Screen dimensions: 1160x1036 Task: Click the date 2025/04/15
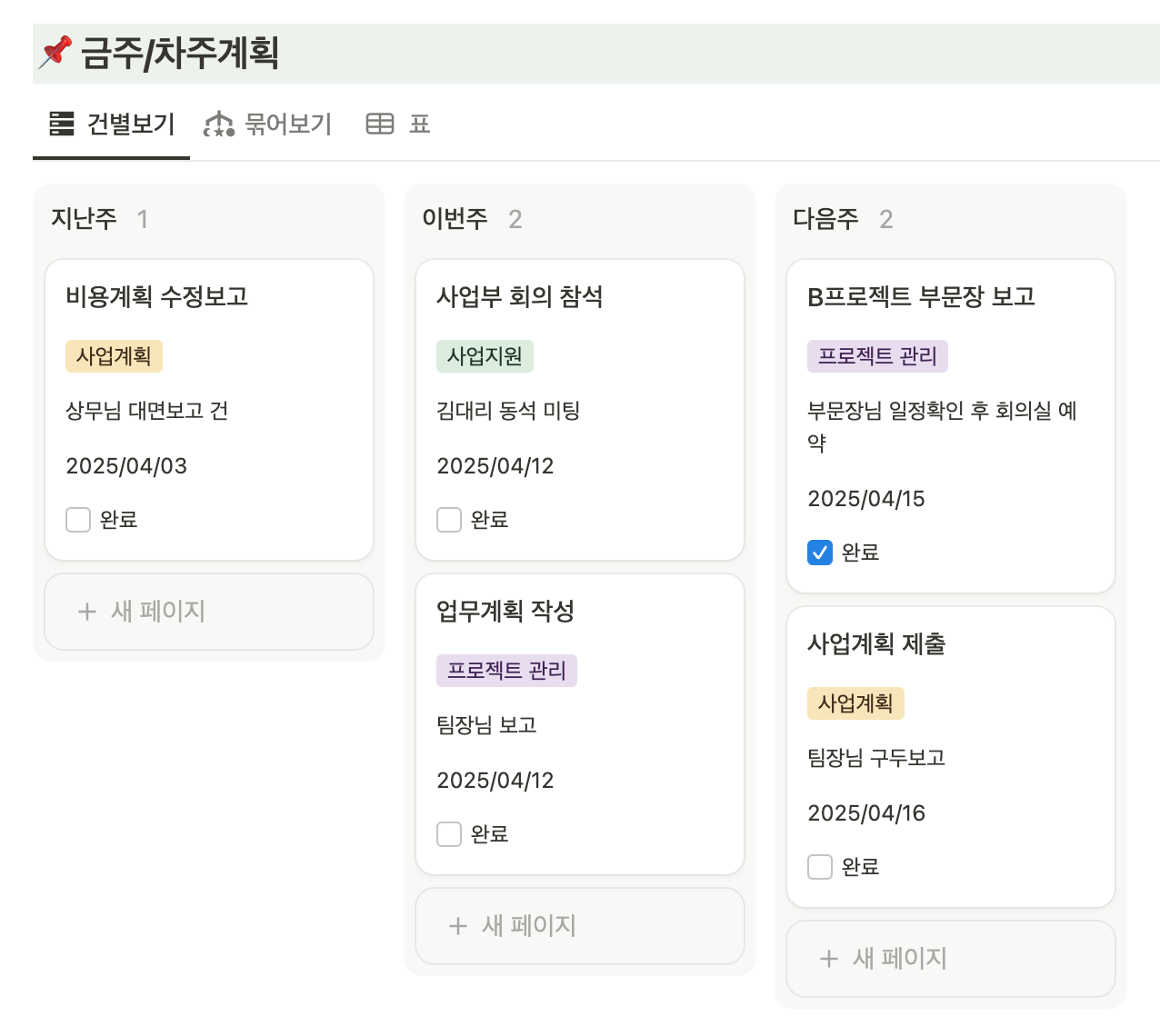(x=866, y=499)
